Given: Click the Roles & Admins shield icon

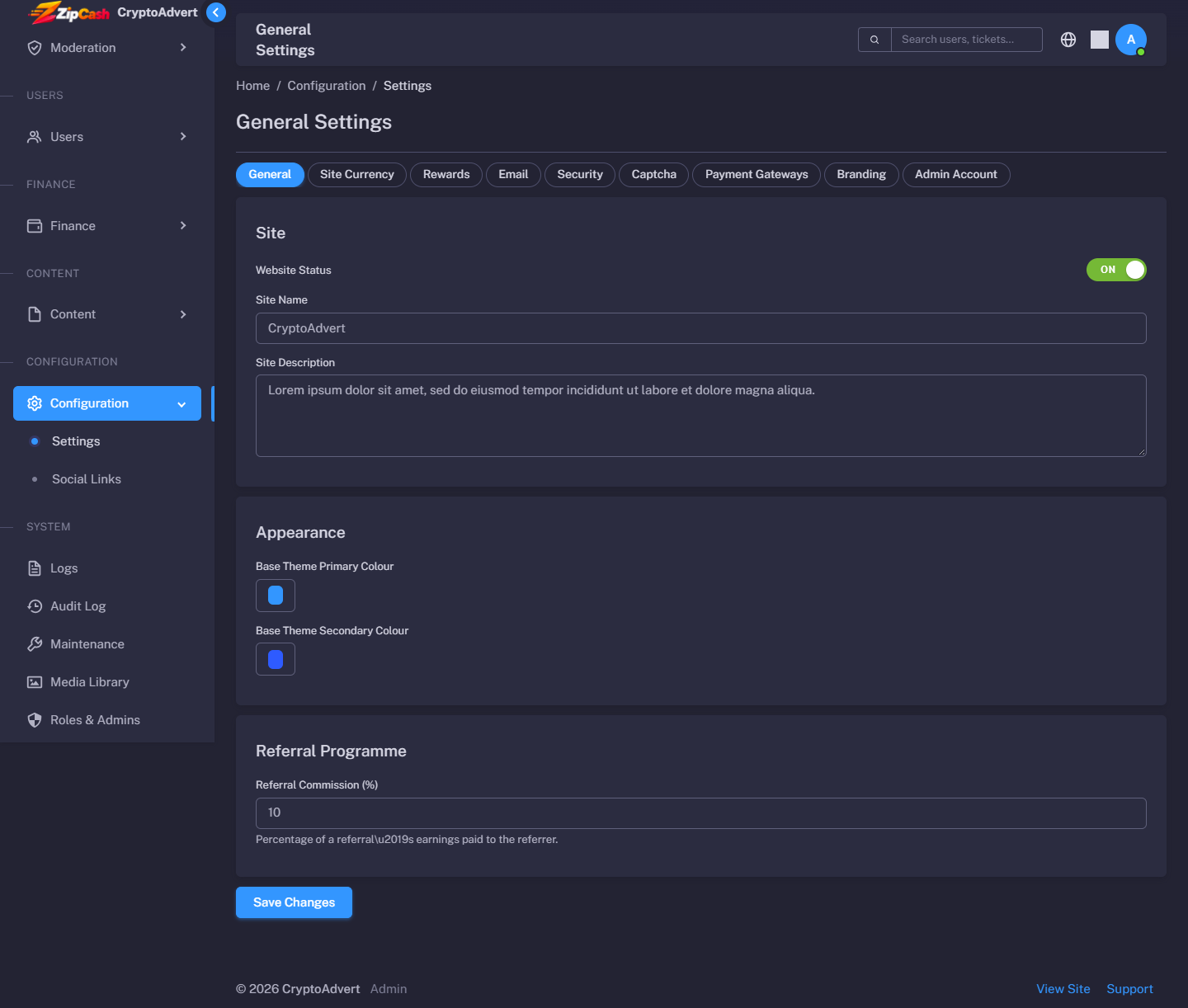Looking at the screenshot, I should [x=35, y=720].
